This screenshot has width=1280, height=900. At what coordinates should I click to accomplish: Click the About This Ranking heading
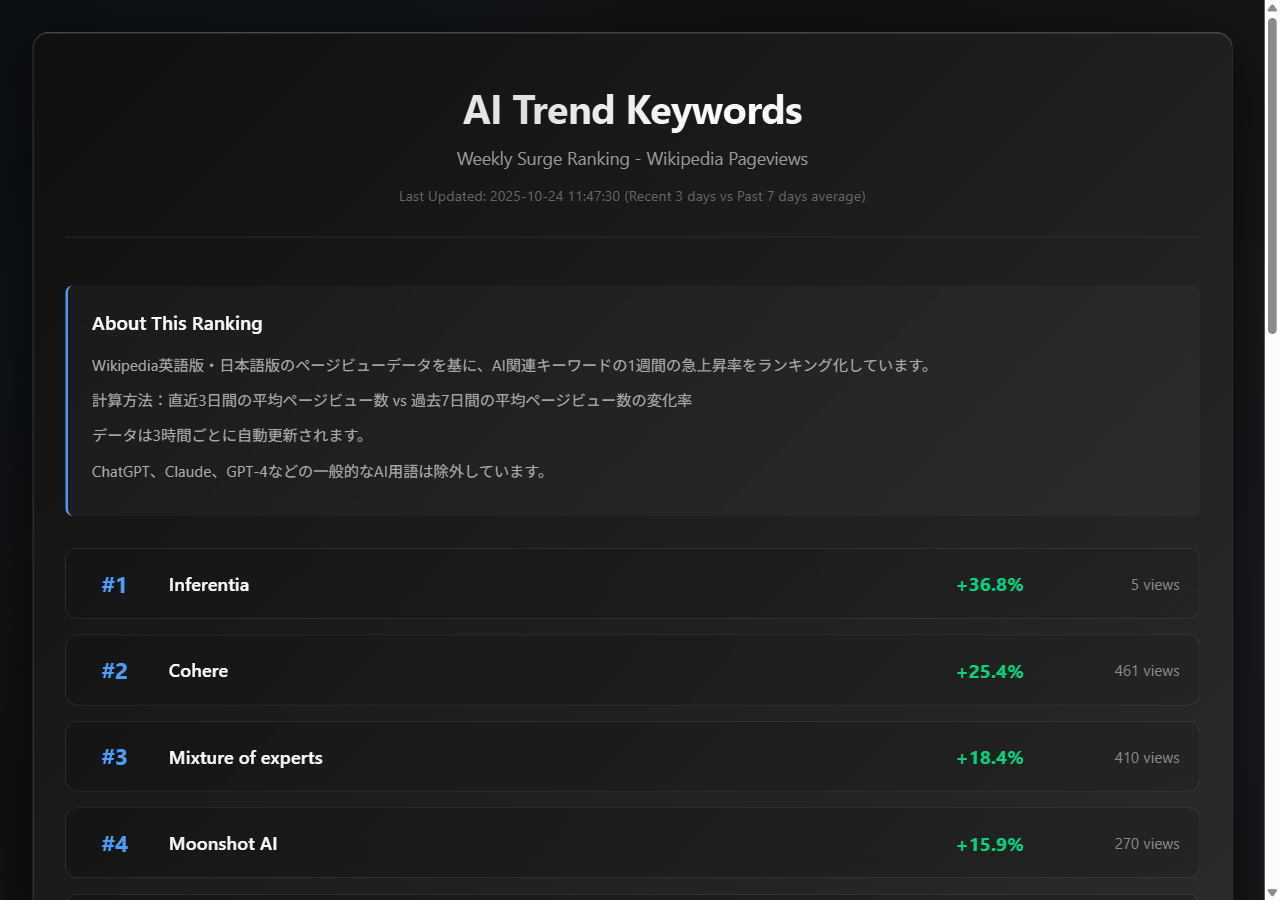[177, 323]
